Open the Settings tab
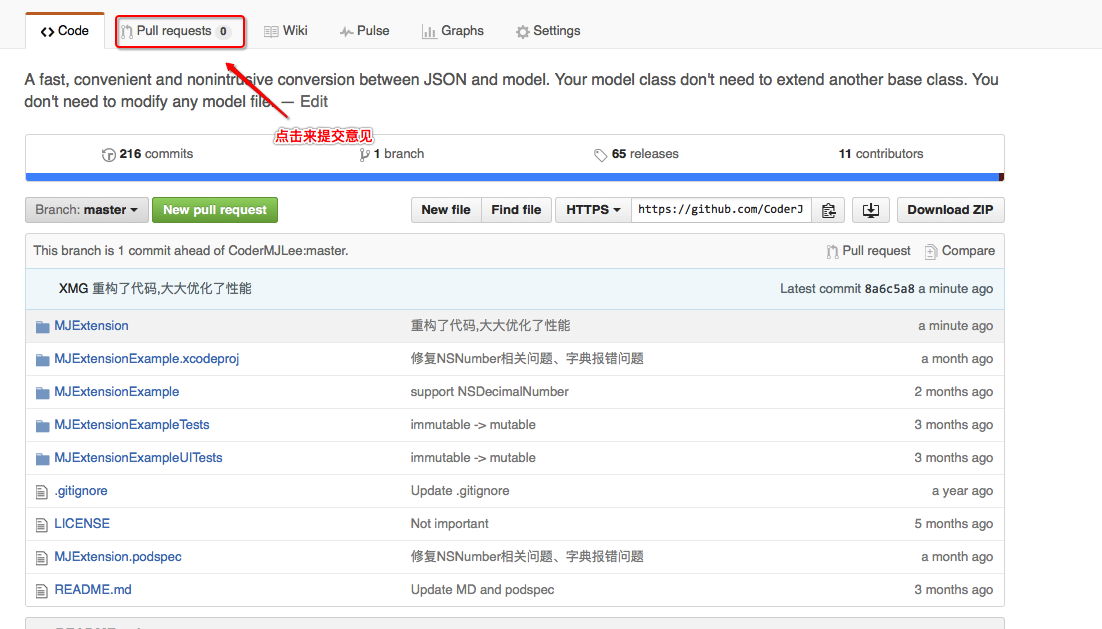The image size is (1102, 629). click(x=548, y=31)
